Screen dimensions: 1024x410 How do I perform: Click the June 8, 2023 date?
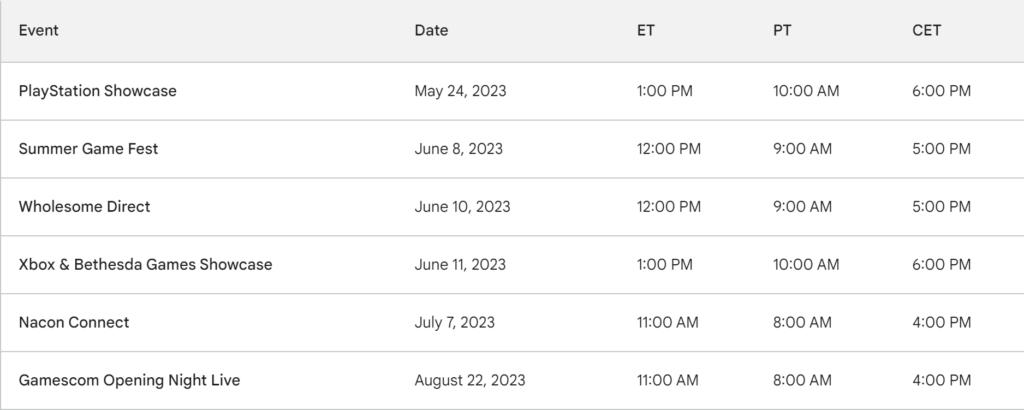tap(458, 149)
